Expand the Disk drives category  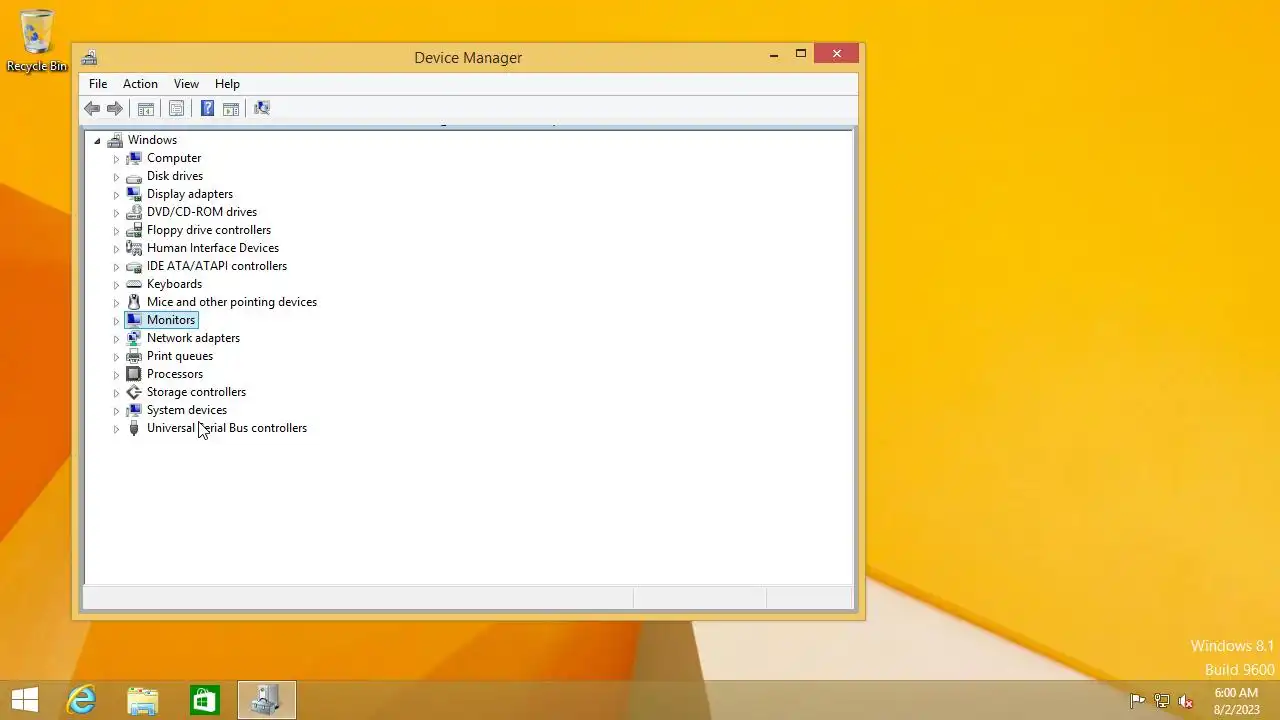tap(116, 177)
